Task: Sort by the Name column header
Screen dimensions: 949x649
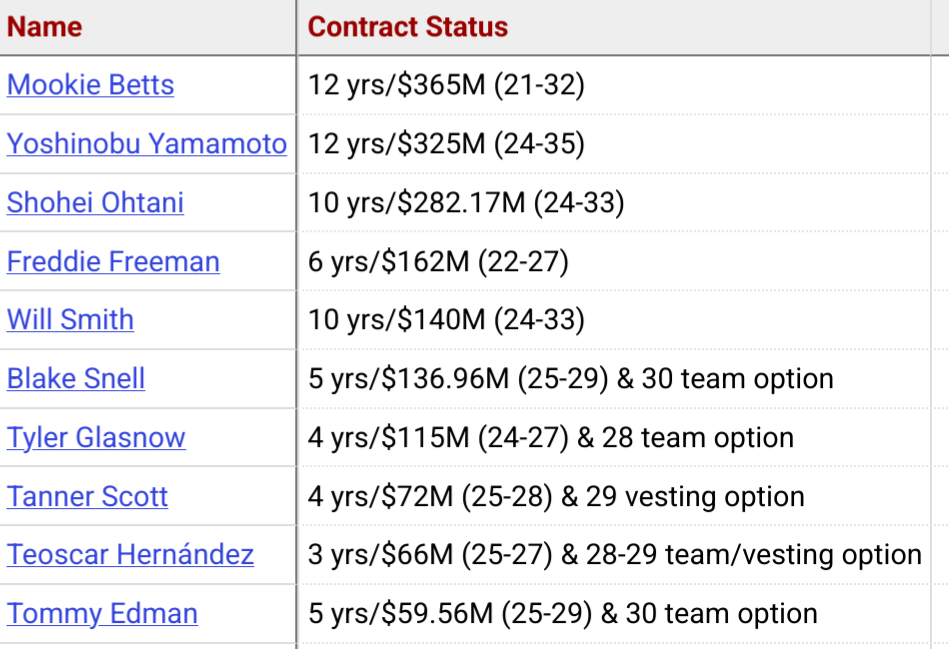Action: (44, 27)
